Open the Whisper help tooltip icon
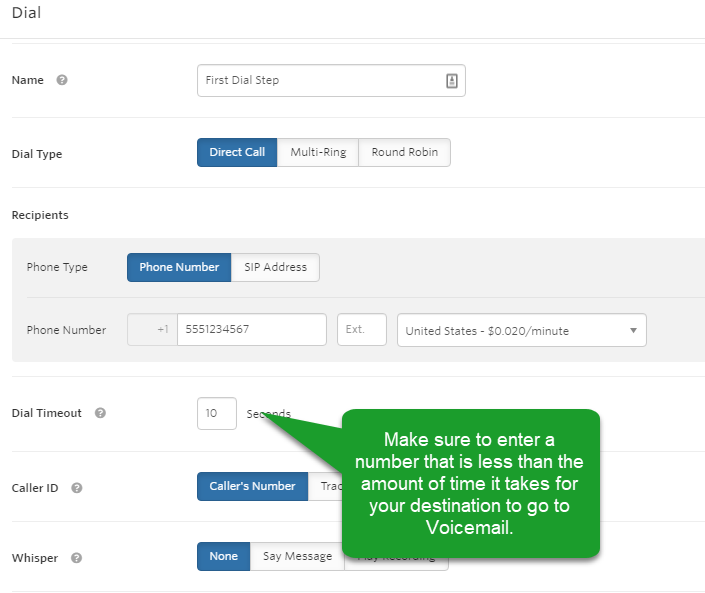This screenshot has height=593, width=705. (x=76, y=558)
